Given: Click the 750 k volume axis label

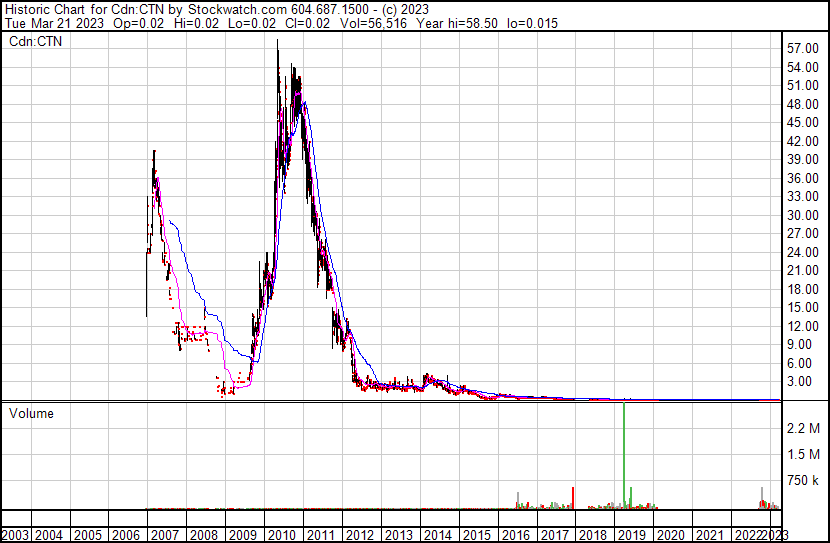Looking at the screenshot, I should (802, 480).
